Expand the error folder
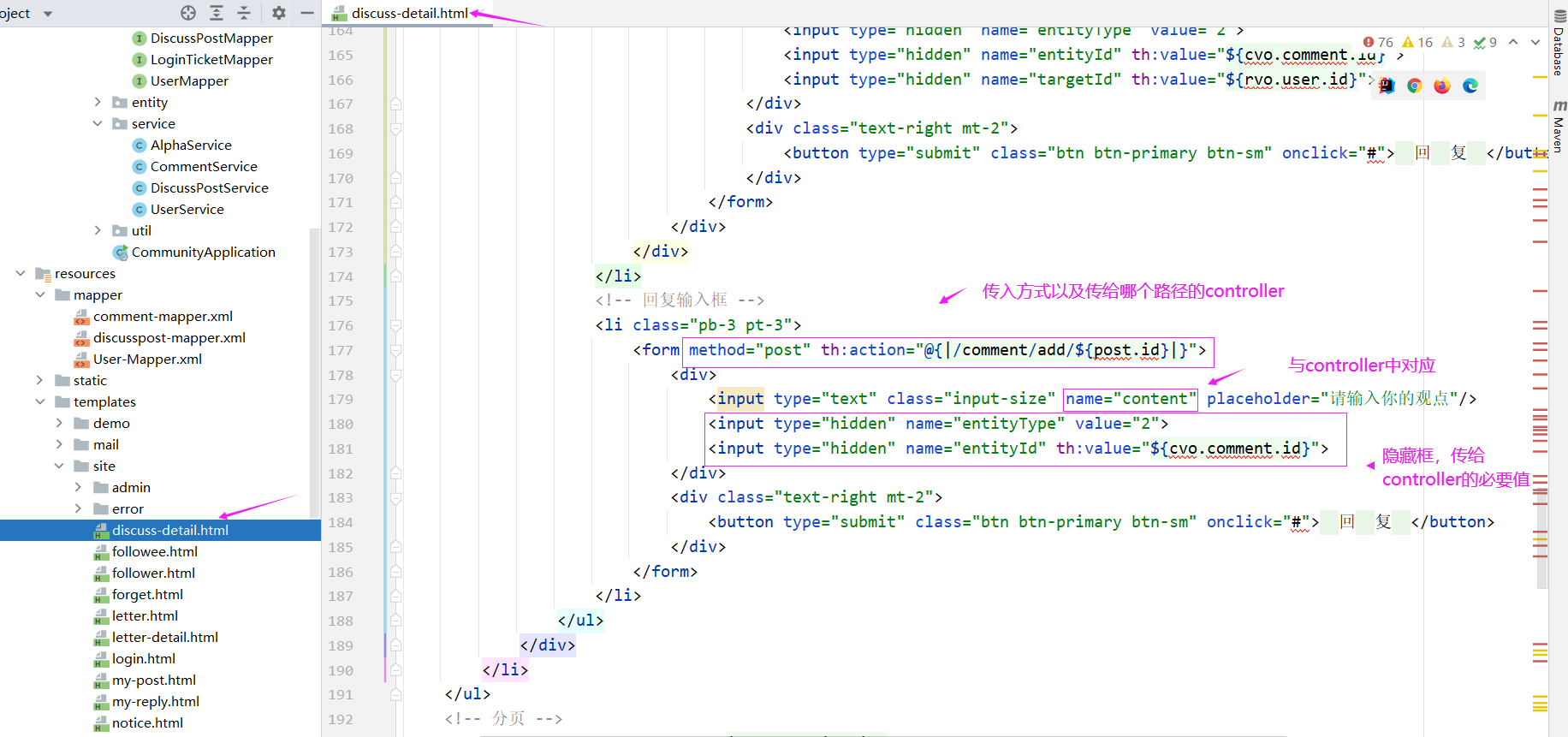The image size is (1568, 737). (x=78, y=508)
